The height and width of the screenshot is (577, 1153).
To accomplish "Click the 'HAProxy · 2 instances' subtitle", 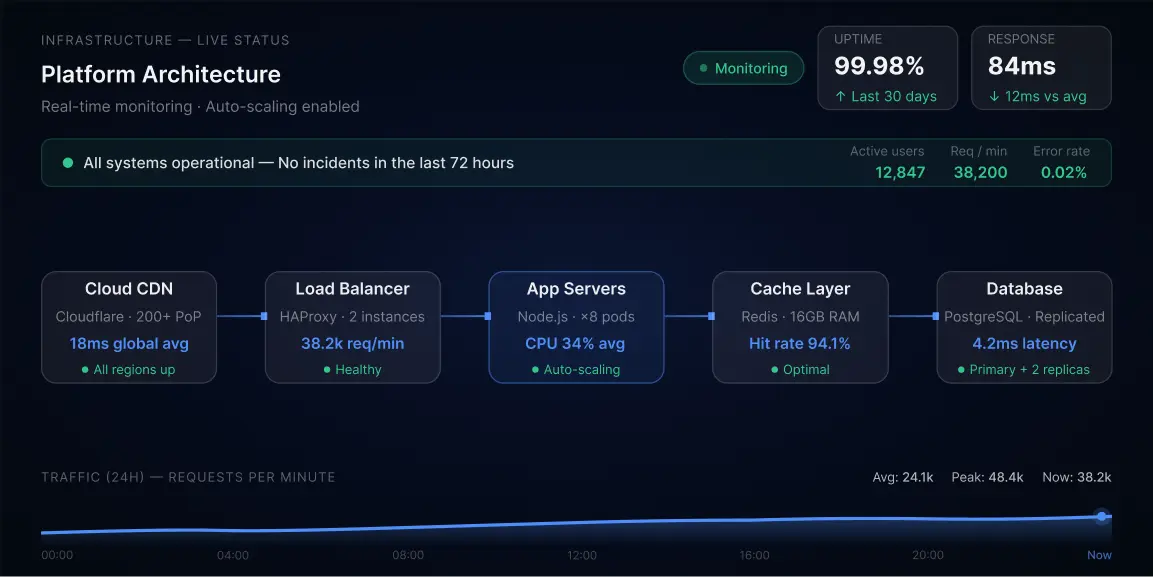I will click(x=352, y=317).
